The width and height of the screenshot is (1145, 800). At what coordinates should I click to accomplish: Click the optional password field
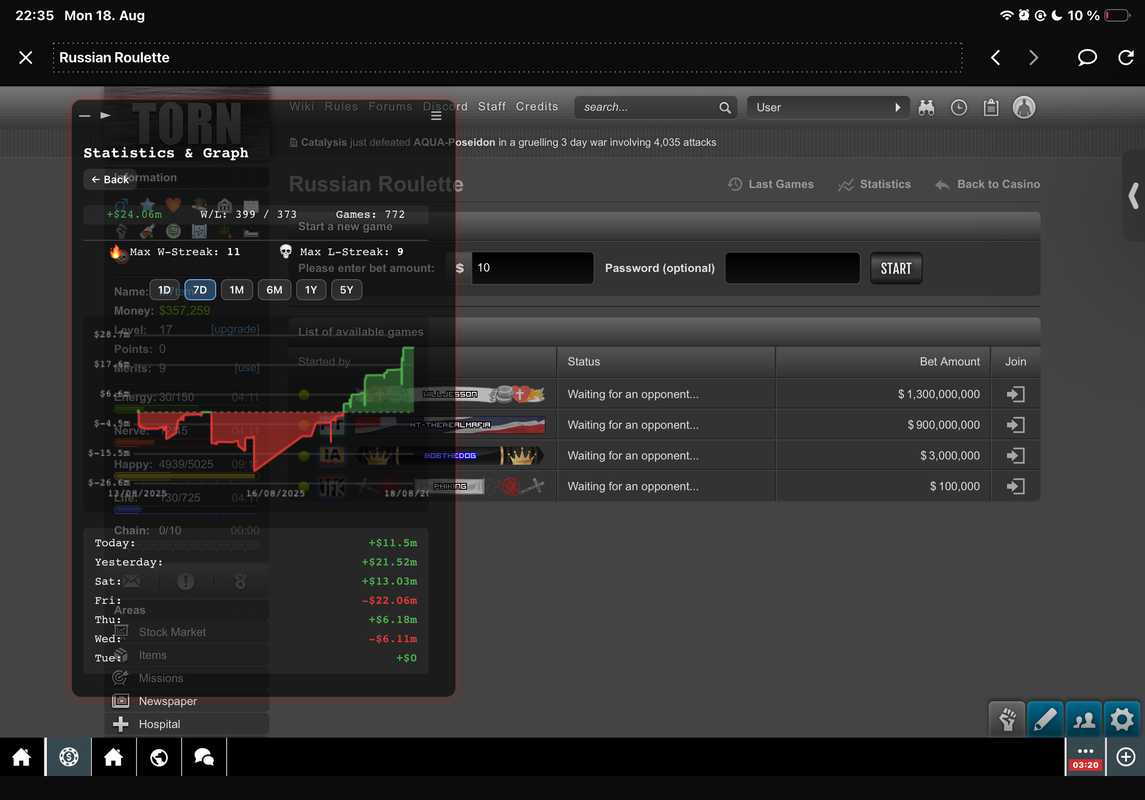pos(792,268)
